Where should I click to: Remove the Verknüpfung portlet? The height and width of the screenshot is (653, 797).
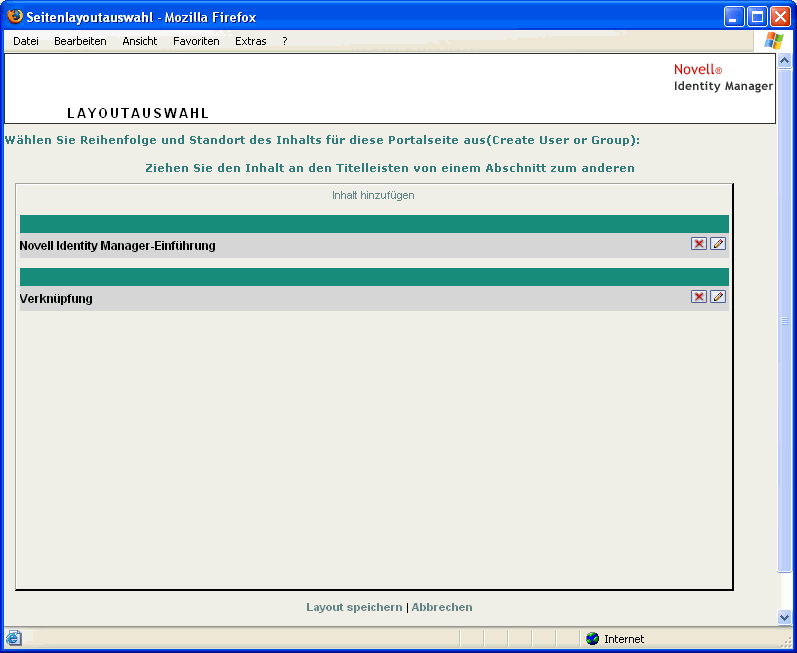click(x=699, y=297)
